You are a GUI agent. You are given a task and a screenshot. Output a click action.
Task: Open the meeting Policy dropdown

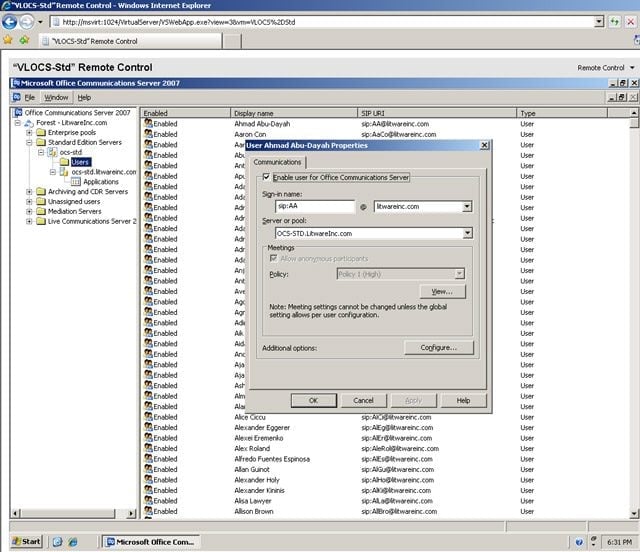click(x=460, y=274)
